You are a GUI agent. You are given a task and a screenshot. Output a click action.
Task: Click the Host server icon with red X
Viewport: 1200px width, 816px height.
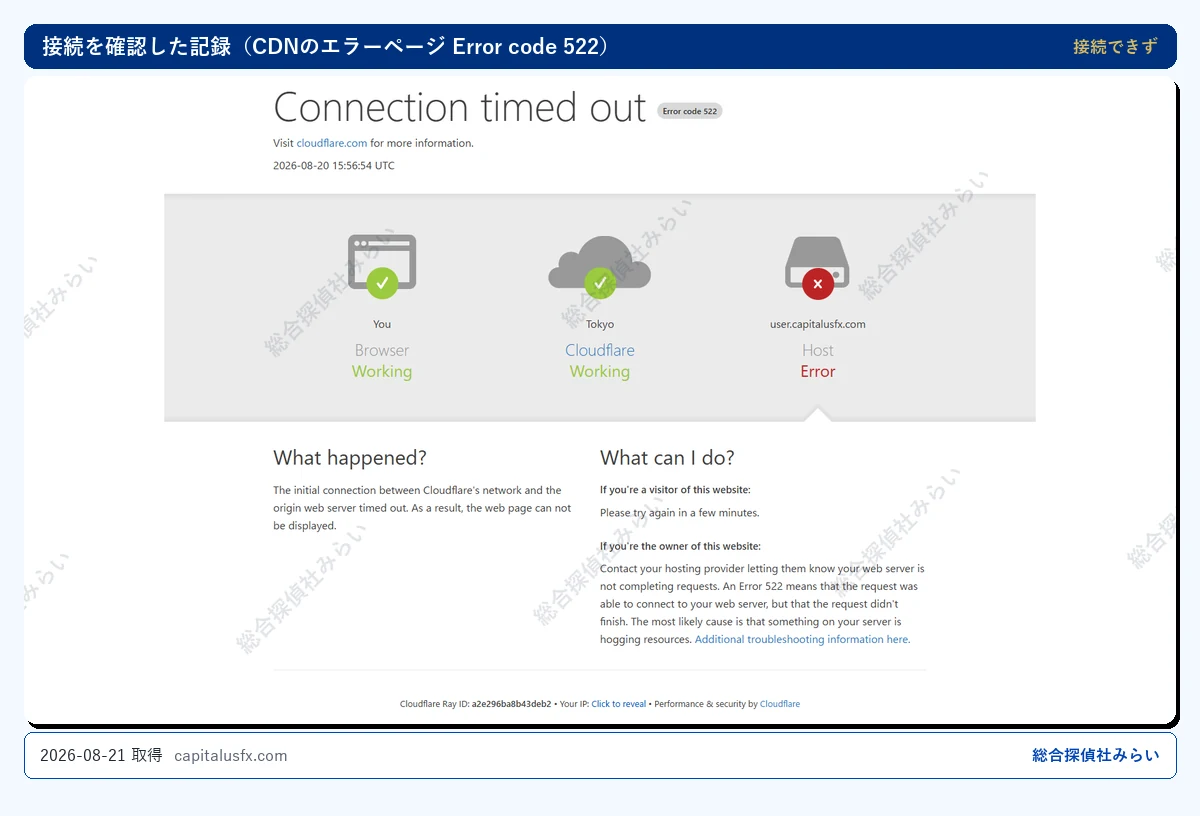point(818,267)
